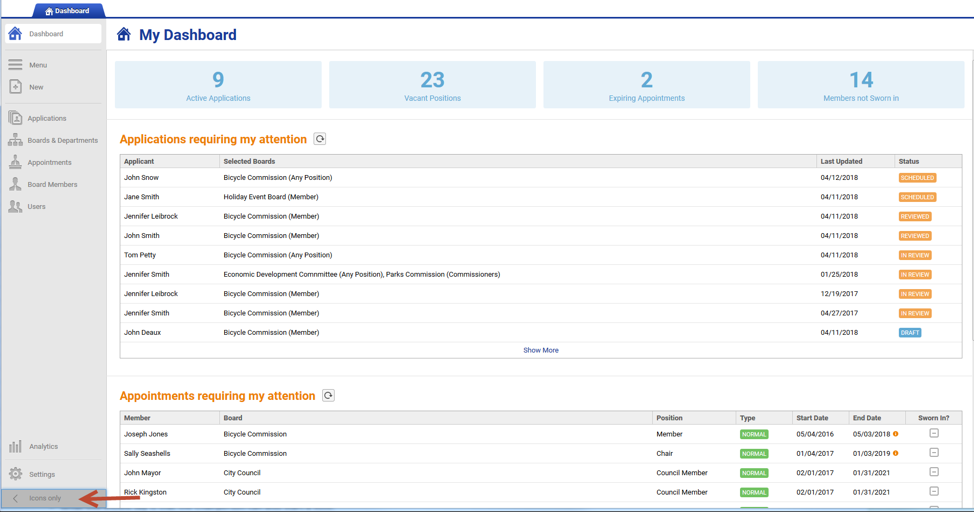The height and width of the screenshot is (512, 974).
Task: Click the New document icon
Action: click(x=16, y=87)
